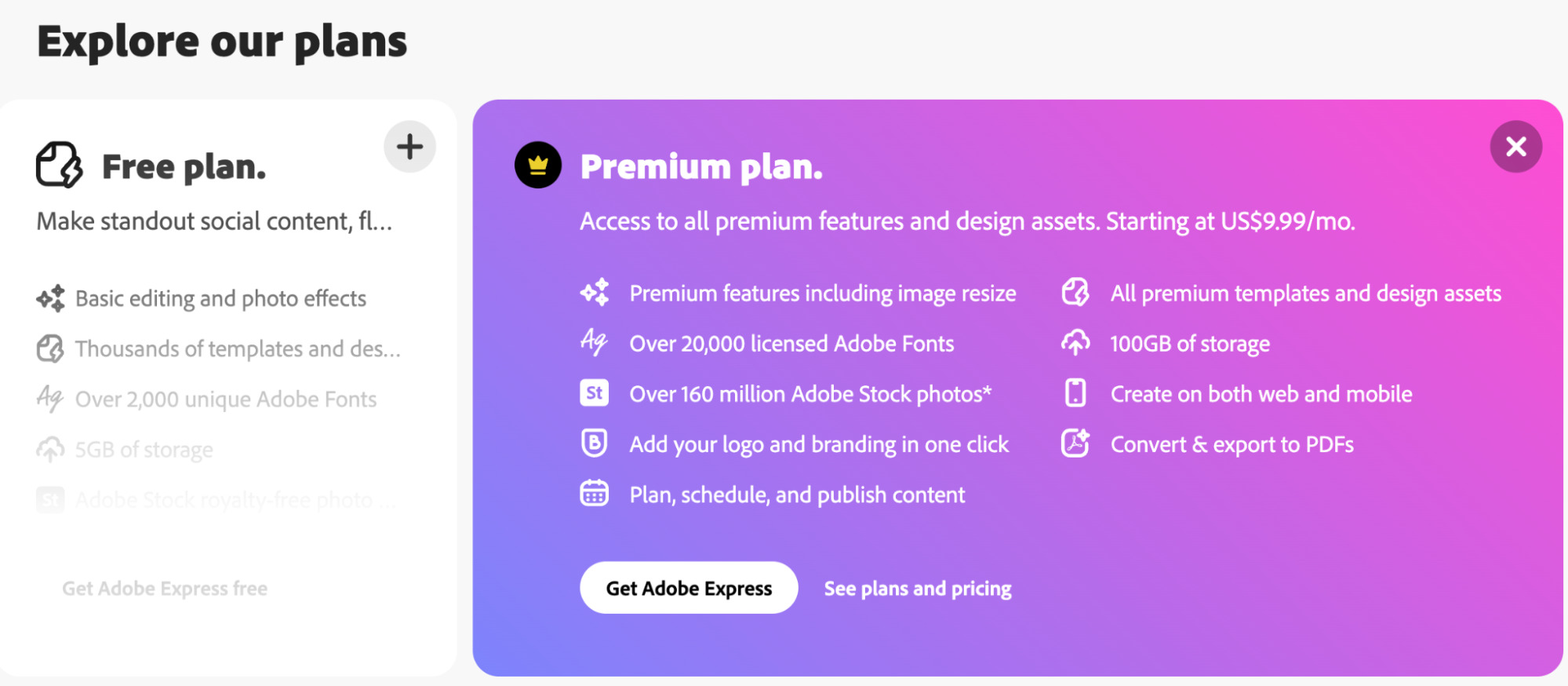Close the Premium plan card

1515,146
